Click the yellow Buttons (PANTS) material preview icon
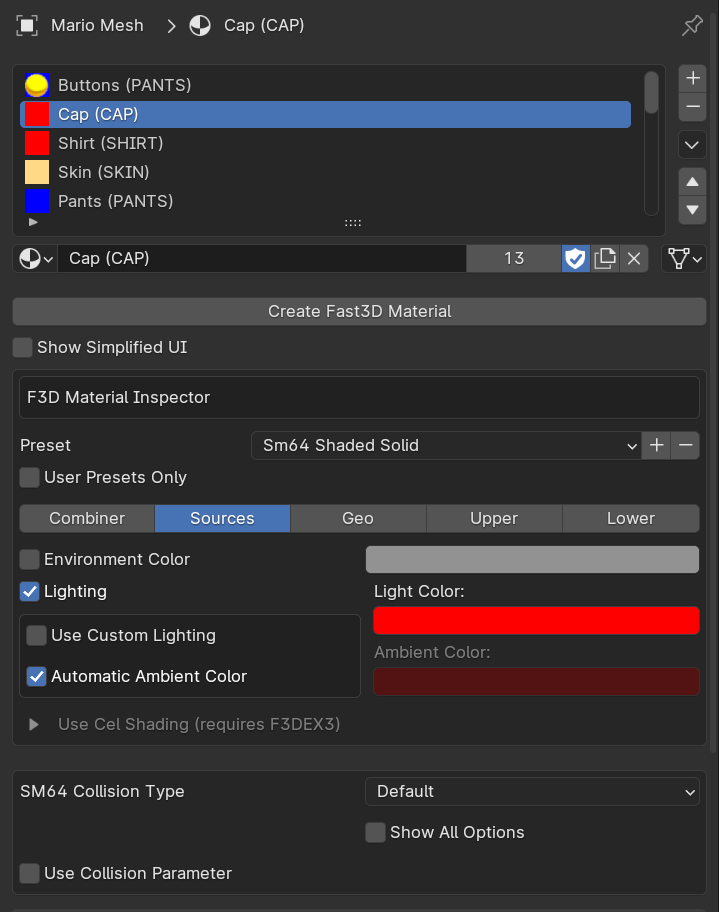The width and height of the screenshot is (719, 912). click(x=37, y=86)
